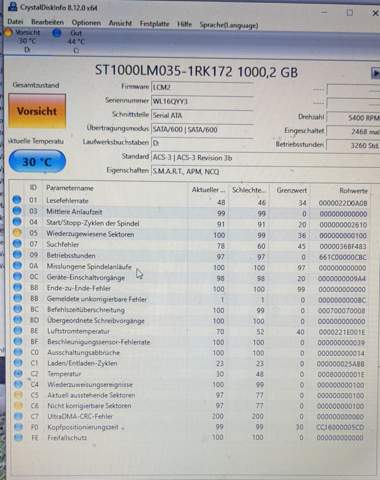Viewport: 380px width, 480px height.
Task: Click the Grenzwert column header
Action: [x=291, y=190]
